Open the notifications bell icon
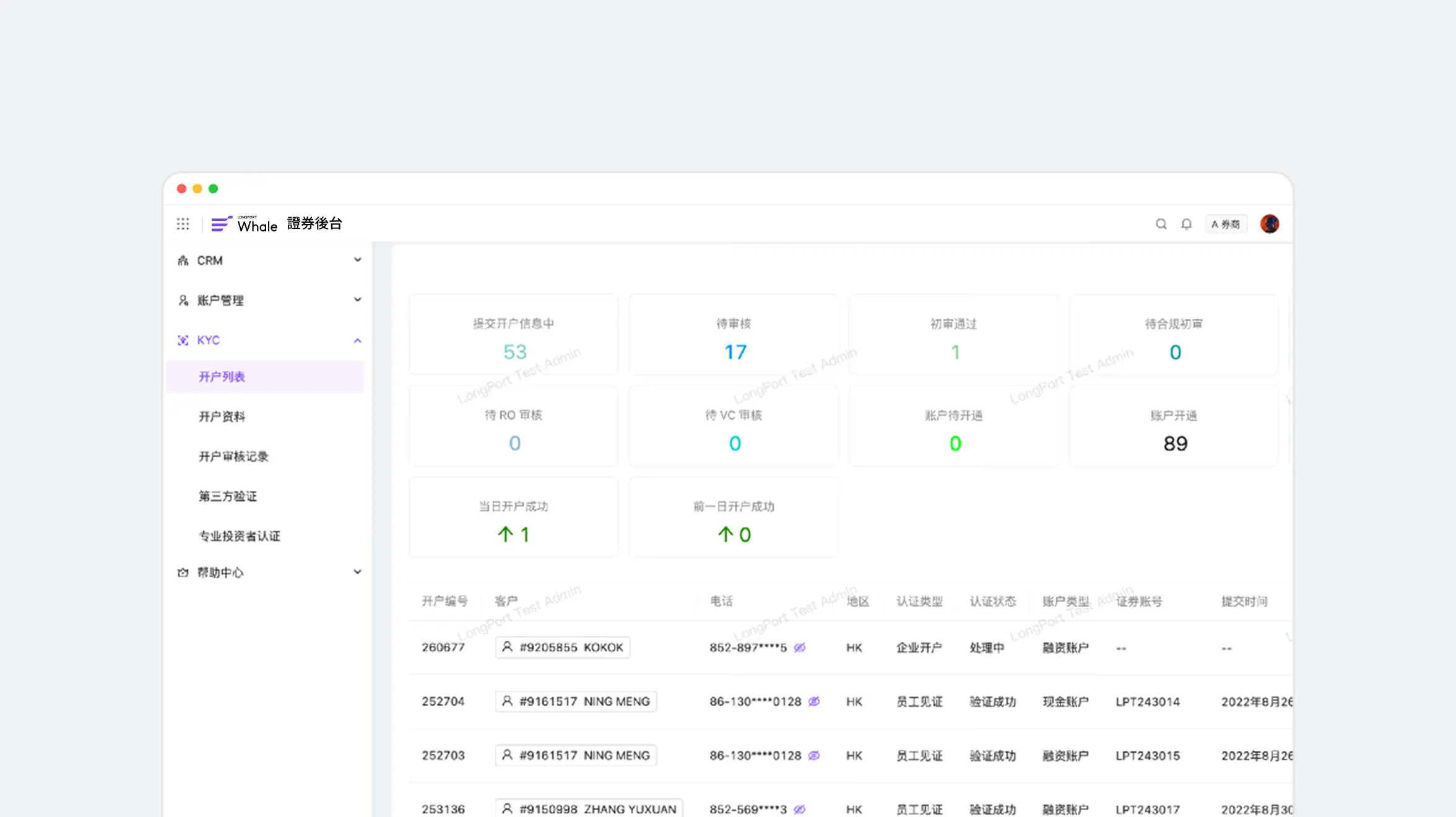Screen dimensions: 1456x817 coord(1186,224)
